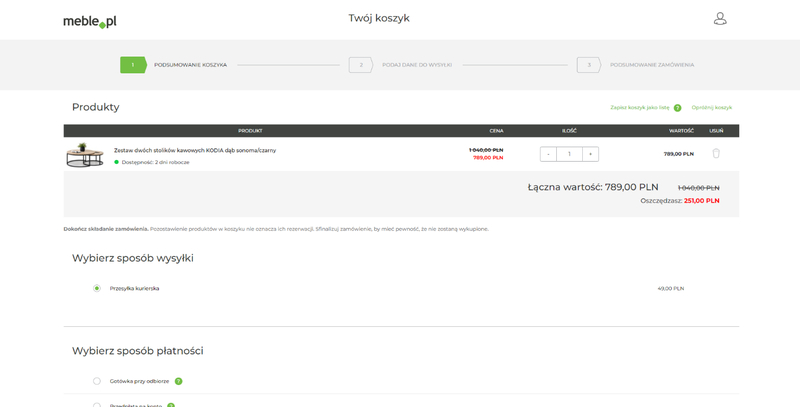
Task: Select 'Gotówka przy odbiorze' payment radio button
Action: [x=97, y=381]
